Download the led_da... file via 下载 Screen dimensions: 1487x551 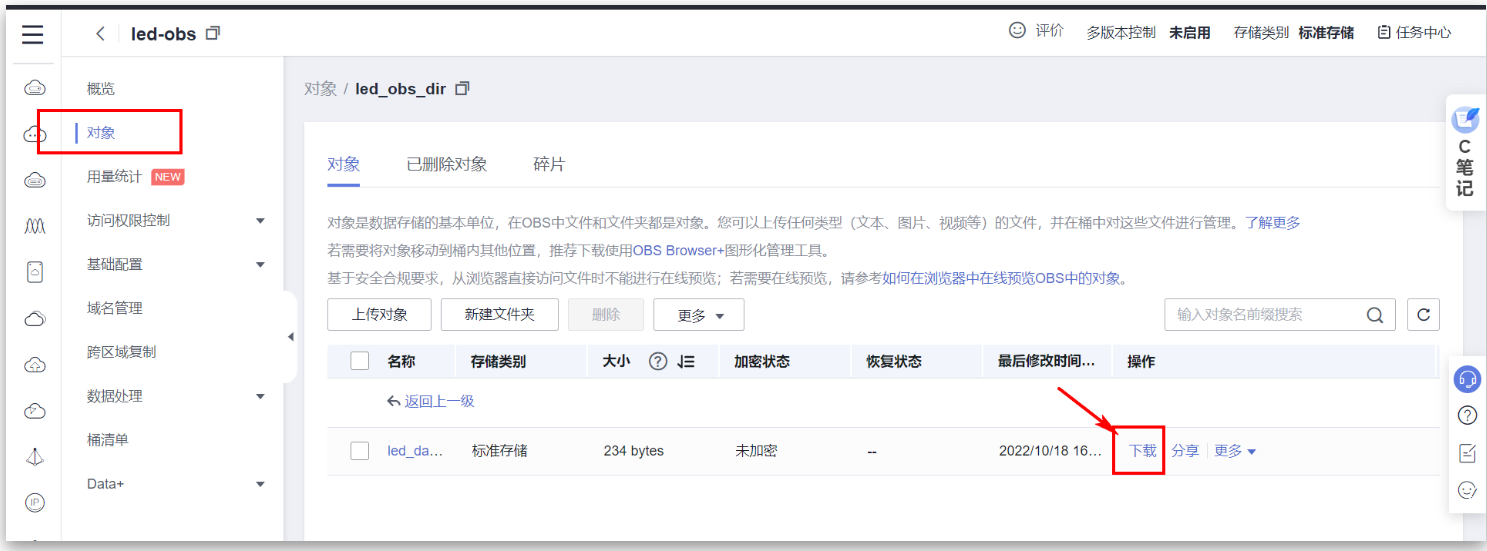point(1142,451)
